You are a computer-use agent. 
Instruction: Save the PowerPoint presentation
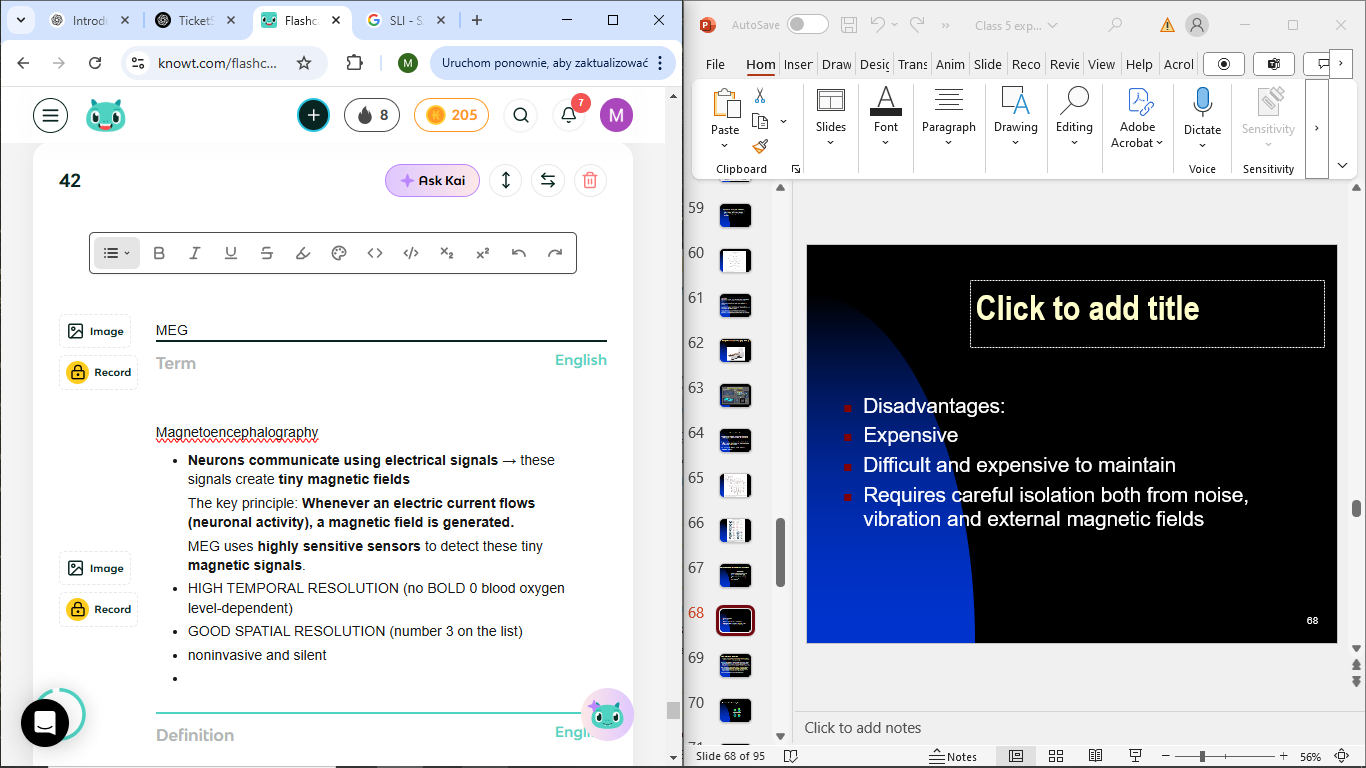(x=849, y=25)
